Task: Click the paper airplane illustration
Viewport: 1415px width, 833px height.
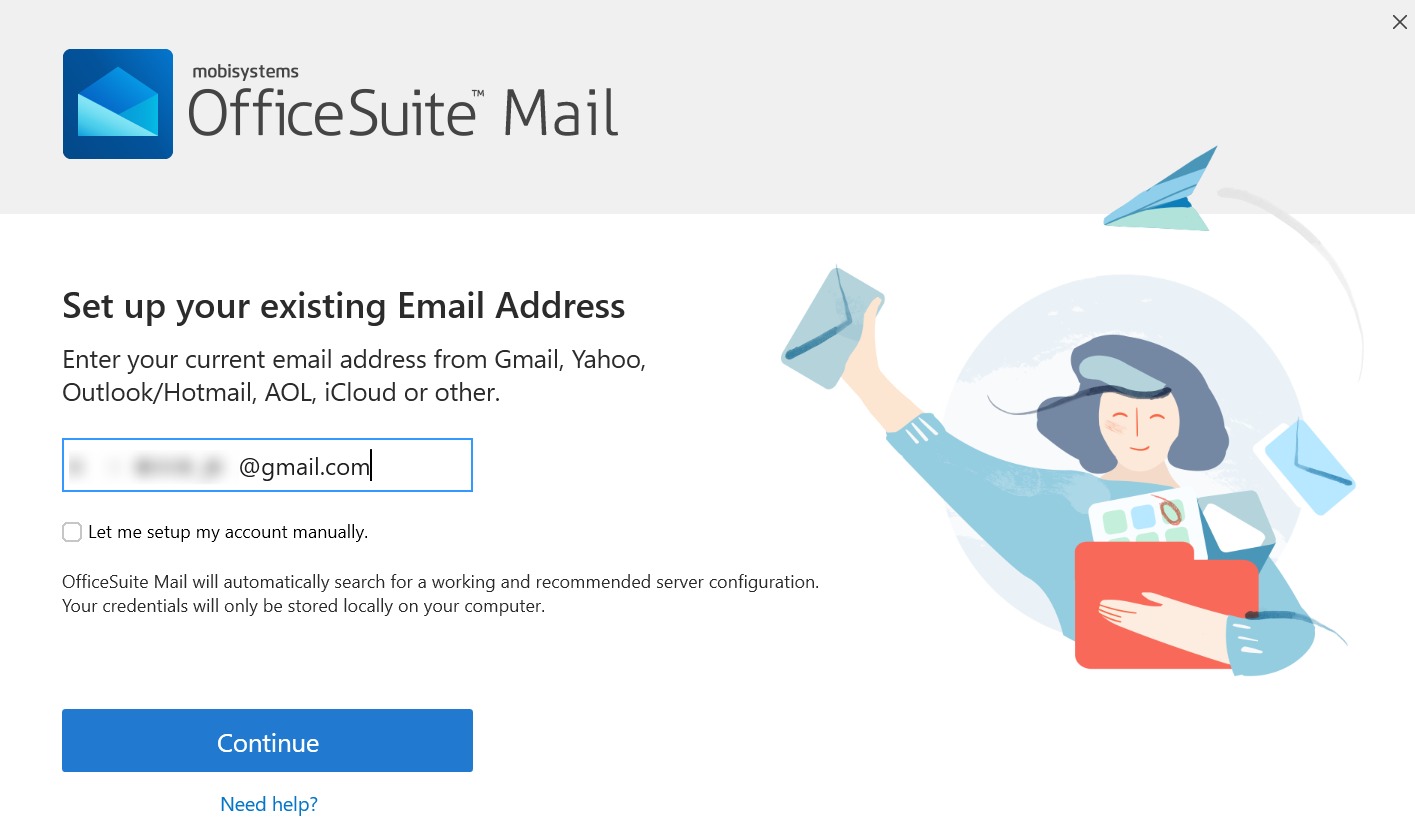Action: tap(1161, 190)
